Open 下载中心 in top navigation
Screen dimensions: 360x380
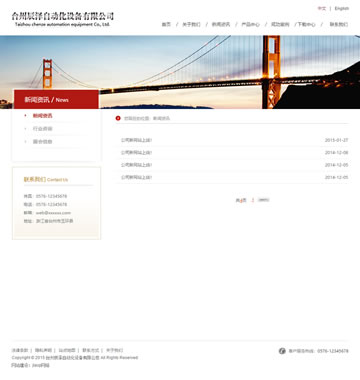[306, 24]
